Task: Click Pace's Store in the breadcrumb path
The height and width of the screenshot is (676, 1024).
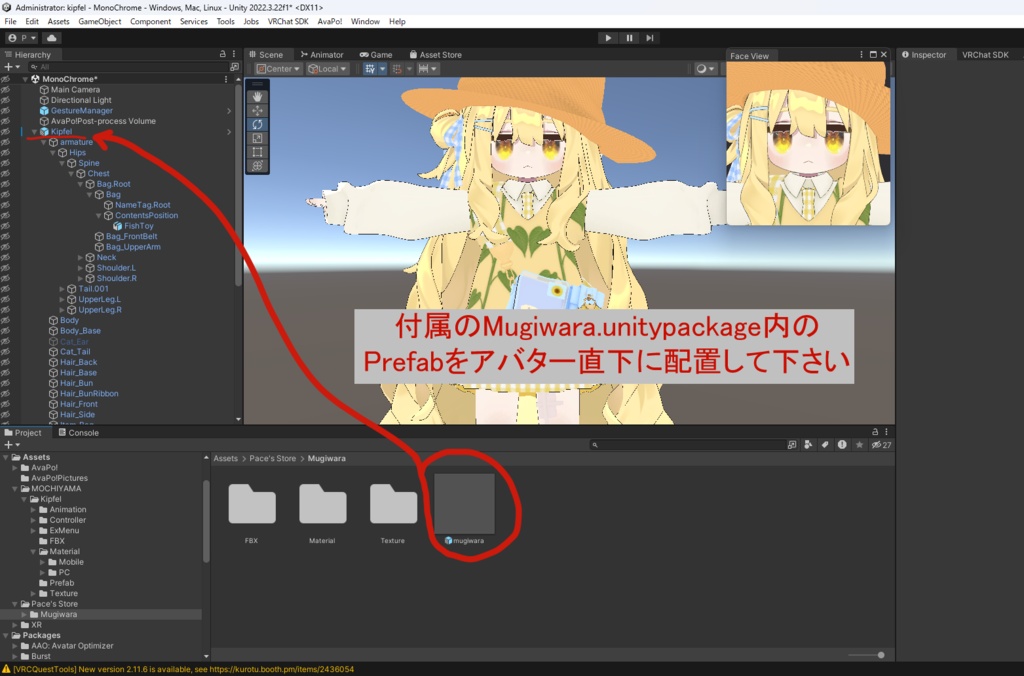Action: [x=272, y=459]
